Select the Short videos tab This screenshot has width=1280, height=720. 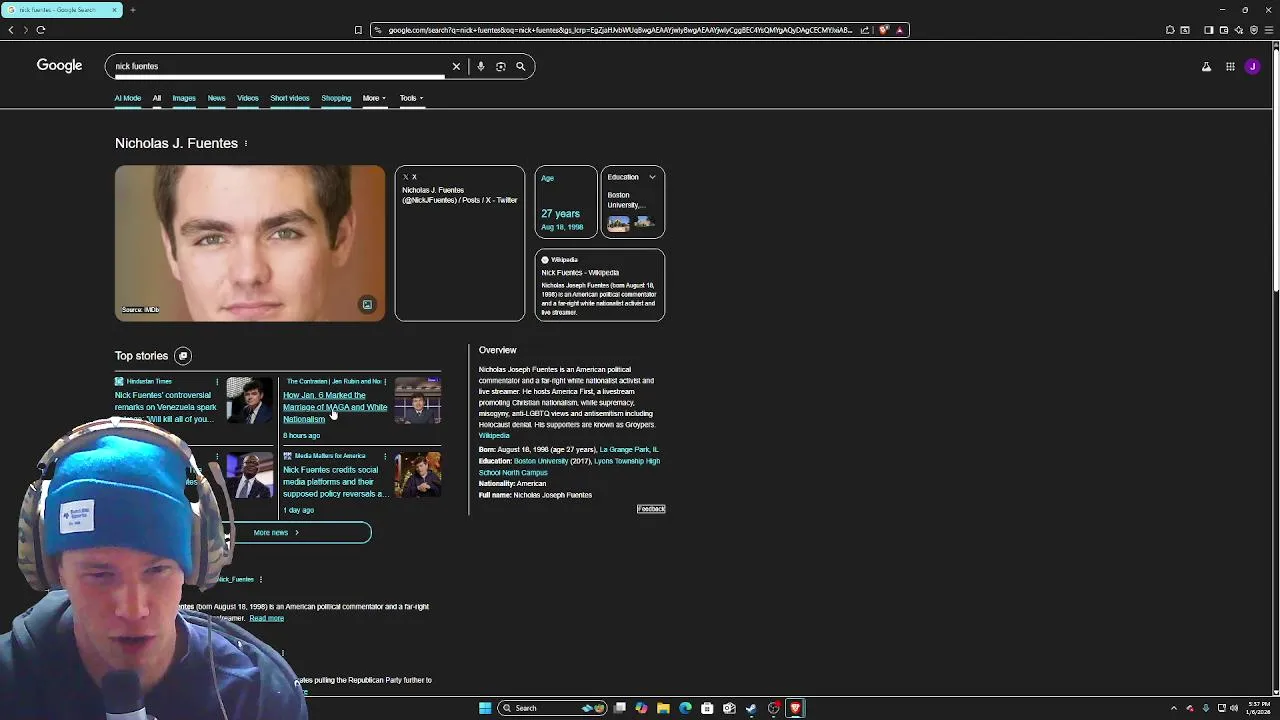(x=290, y=98)
